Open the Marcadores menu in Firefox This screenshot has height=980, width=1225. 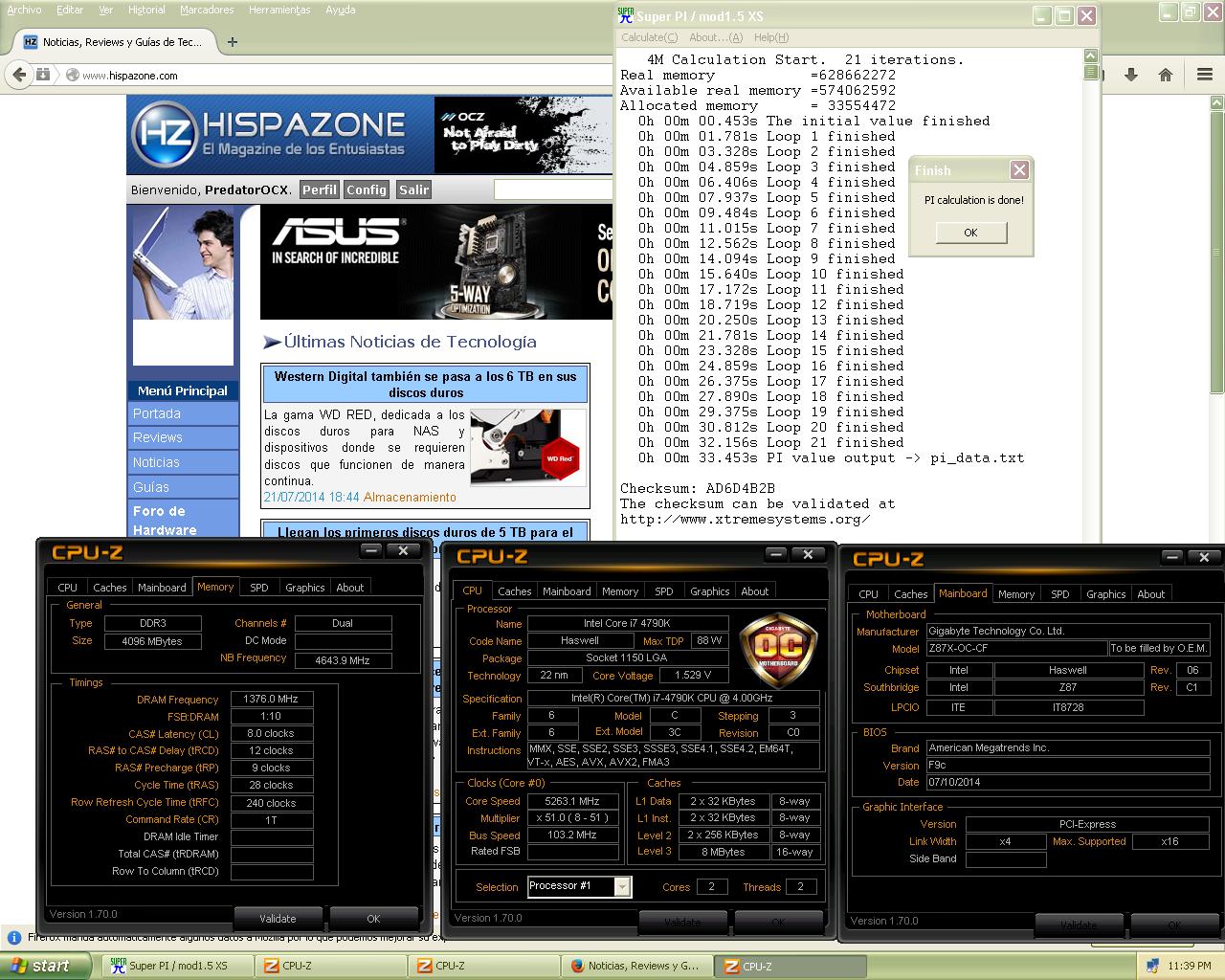click(207, 10)
